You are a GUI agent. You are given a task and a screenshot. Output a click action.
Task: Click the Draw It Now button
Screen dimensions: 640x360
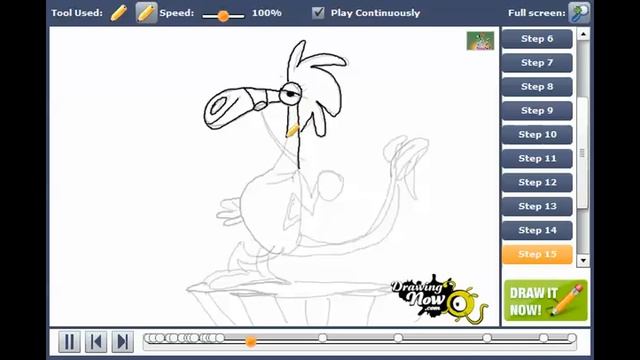(546, 300)
